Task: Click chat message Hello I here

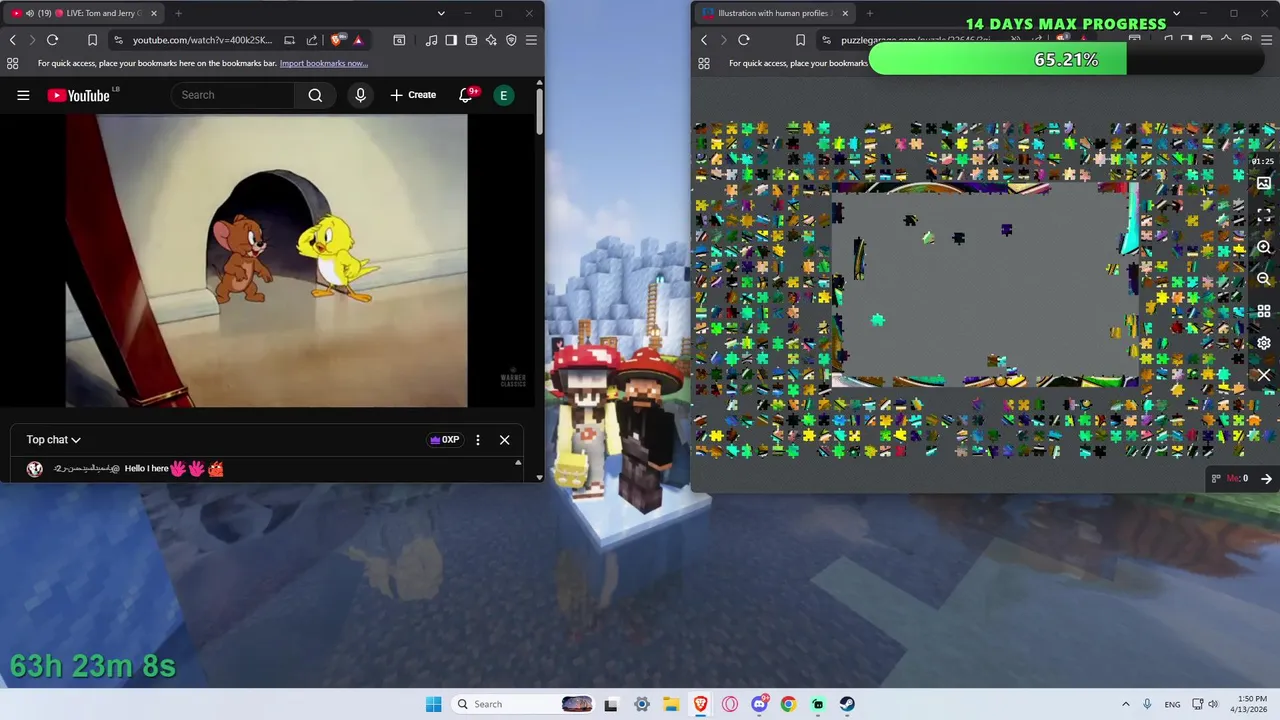Action: pyautogui.click(x=147, y=469)
